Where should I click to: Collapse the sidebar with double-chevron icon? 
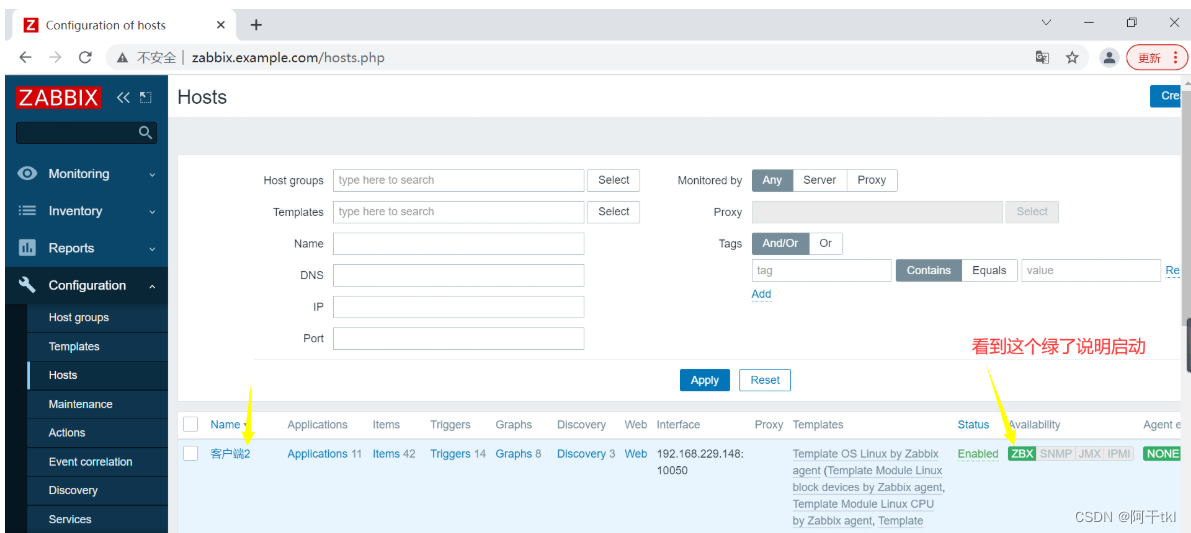[123, 97]
